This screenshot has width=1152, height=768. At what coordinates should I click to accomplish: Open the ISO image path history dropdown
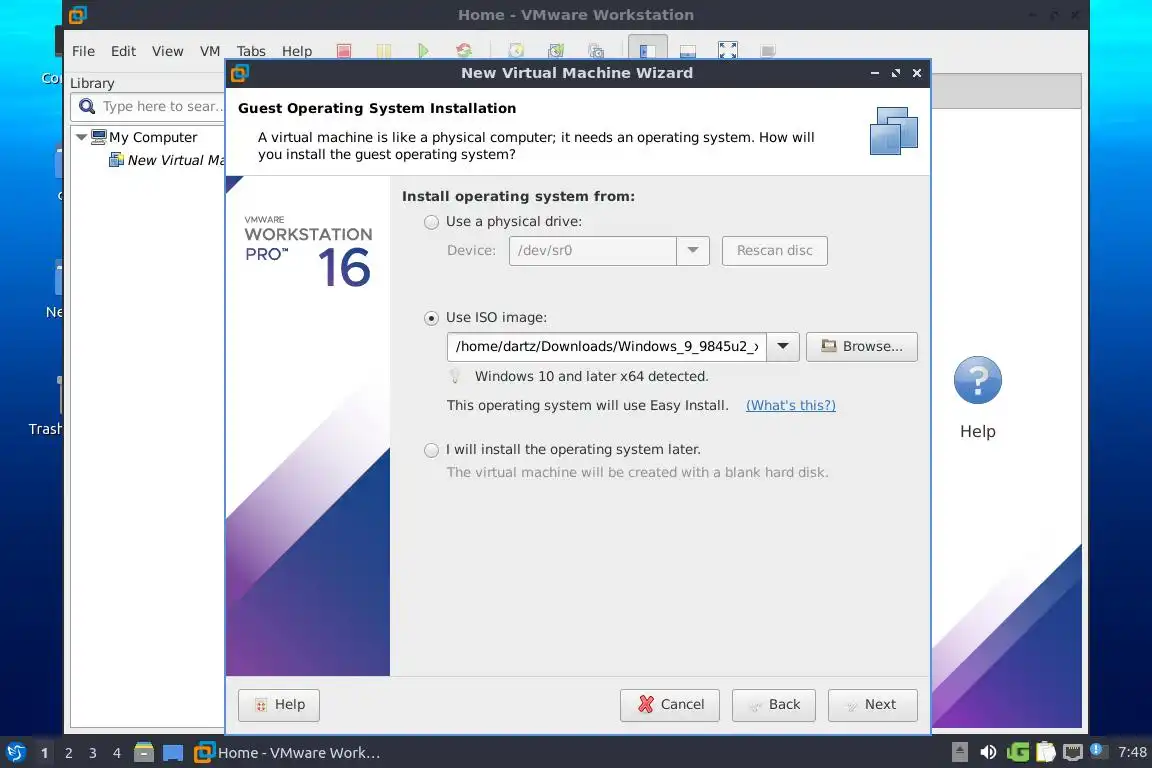[783, 347]
